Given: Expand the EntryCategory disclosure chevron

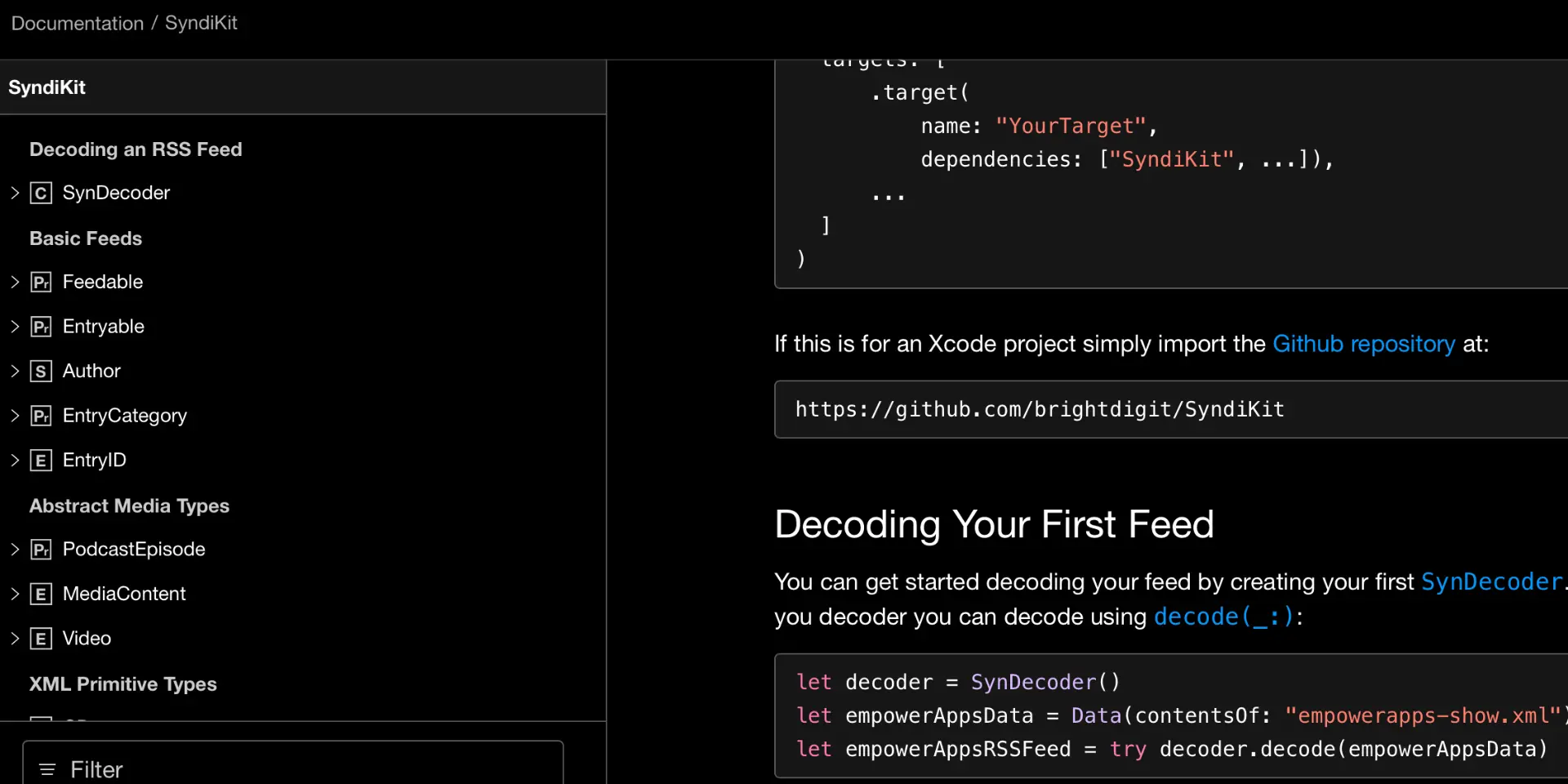Looking at the screenshot, I should [x=15, y=416].
